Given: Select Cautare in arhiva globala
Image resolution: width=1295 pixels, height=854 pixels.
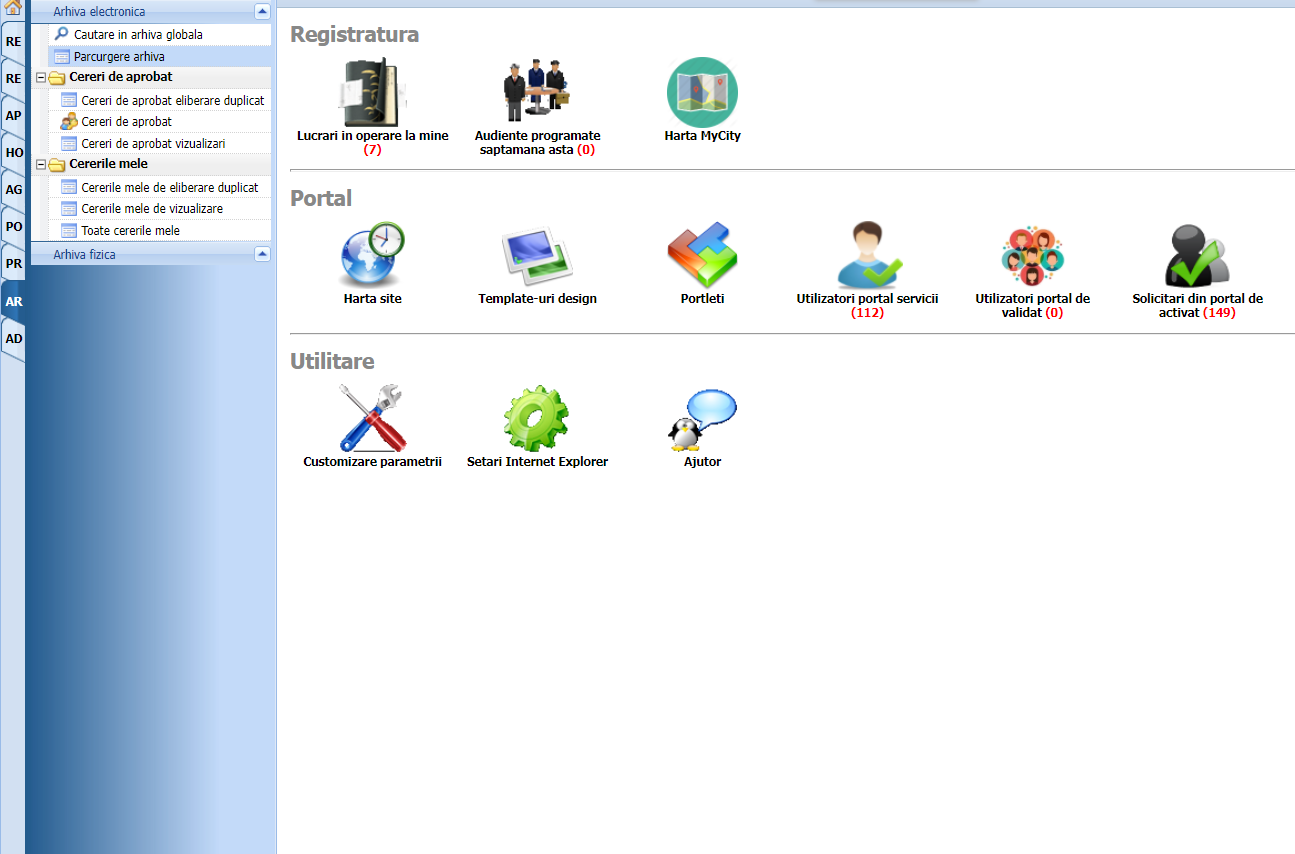Looking at the screenshot, I should tap(138, 35).
